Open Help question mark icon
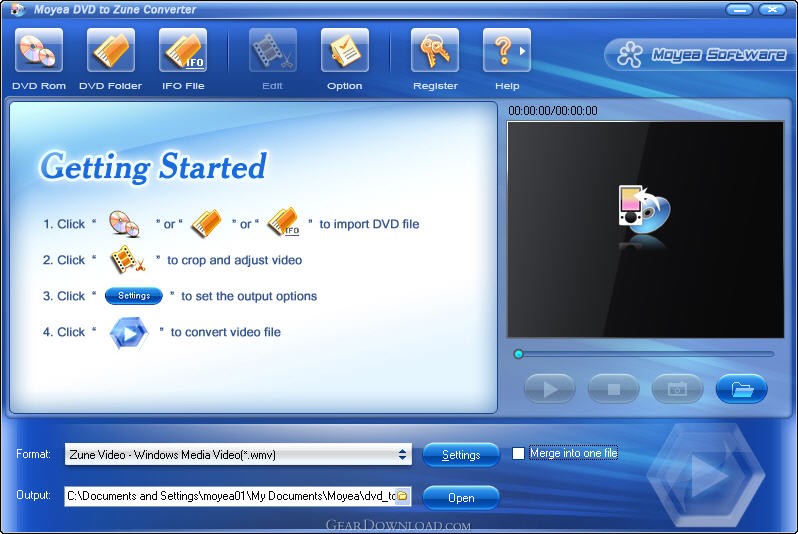This screenshot has width=798, height=534. (x=502, y=50)
